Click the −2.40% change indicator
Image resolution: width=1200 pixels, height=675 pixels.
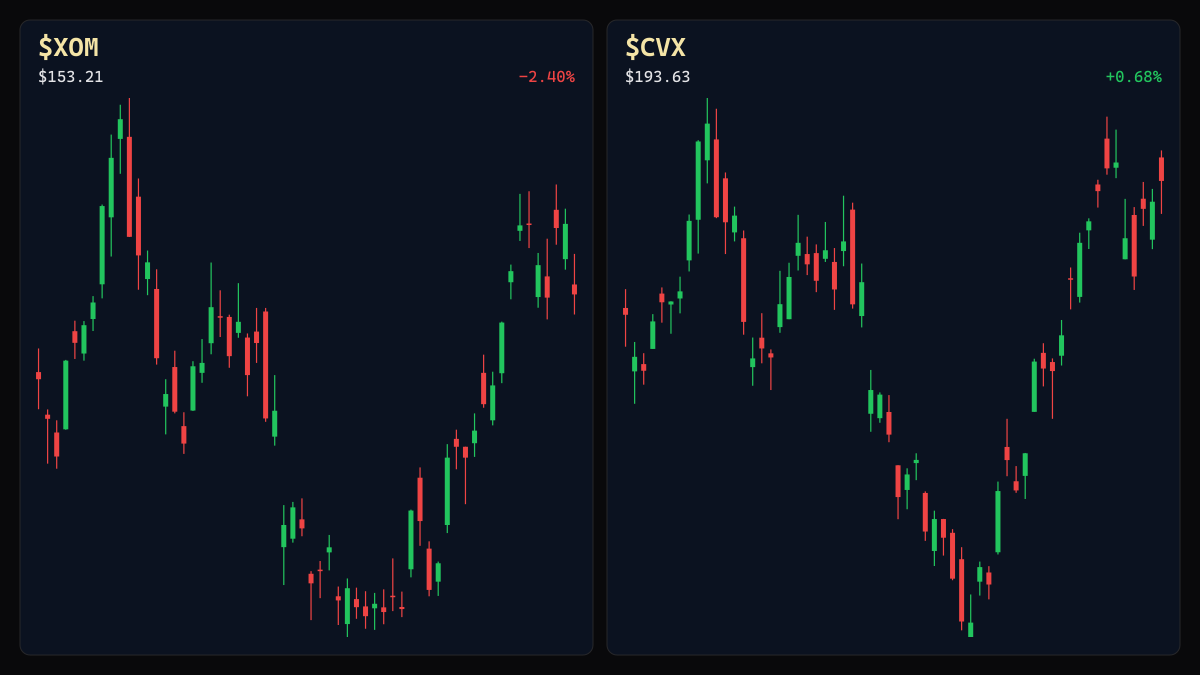click(x=546, y=77)
